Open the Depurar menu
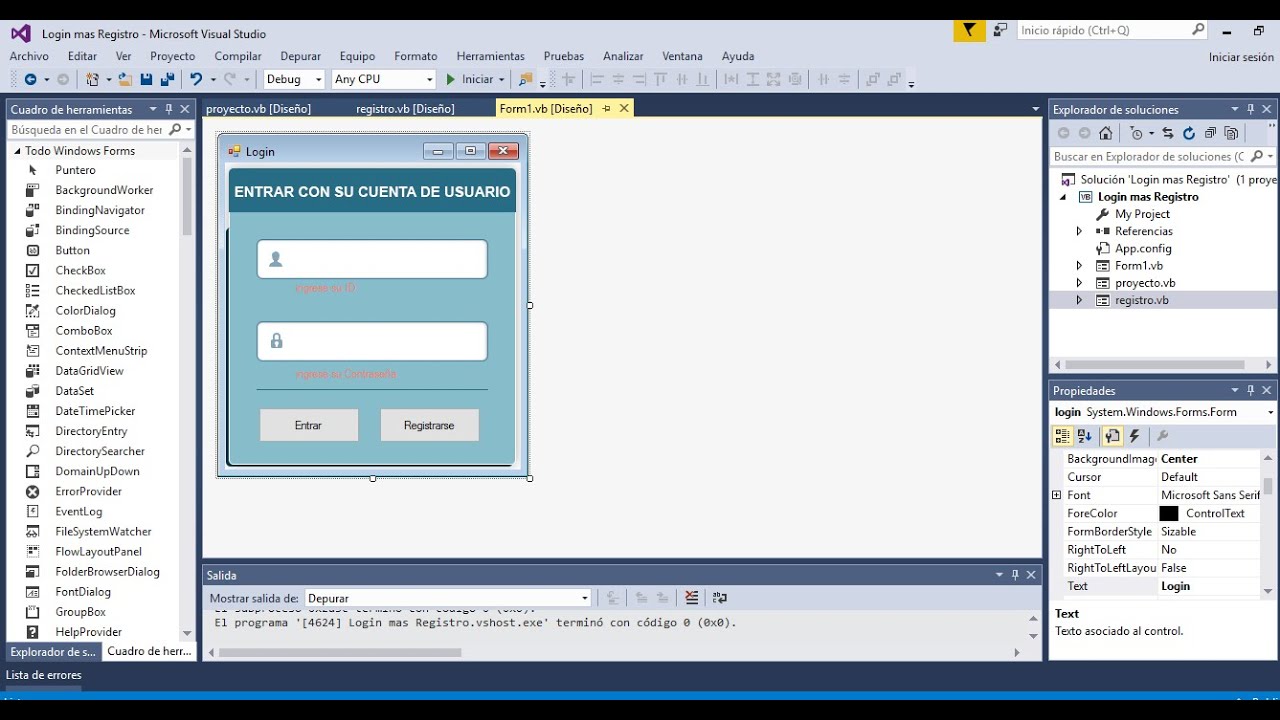 point(301,56)
